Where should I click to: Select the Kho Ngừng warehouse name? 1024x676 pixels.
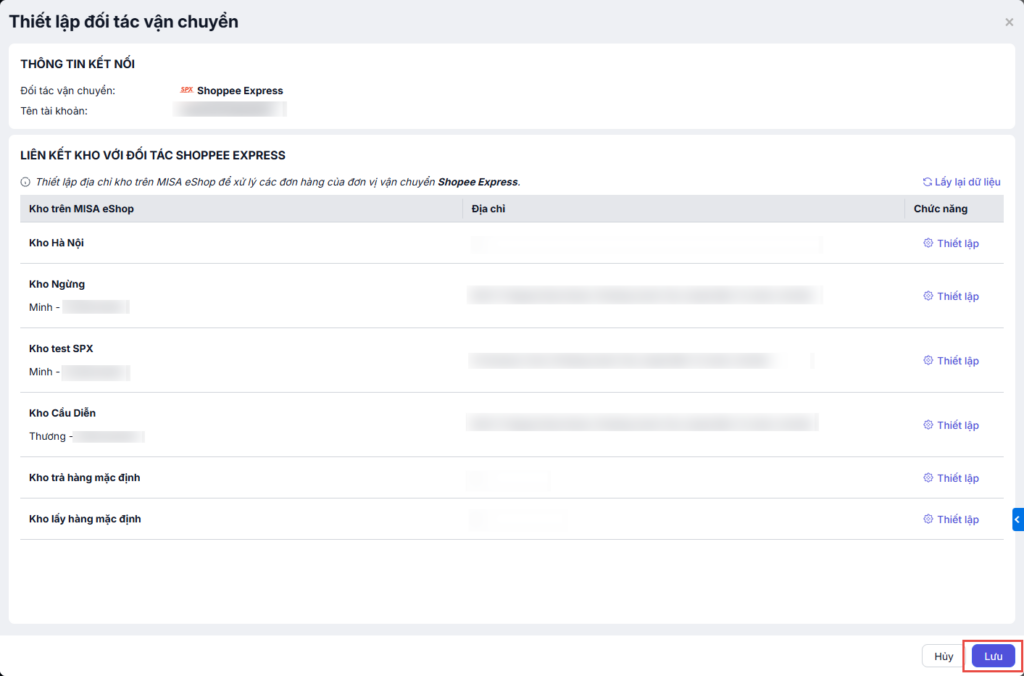pos(57,284)
